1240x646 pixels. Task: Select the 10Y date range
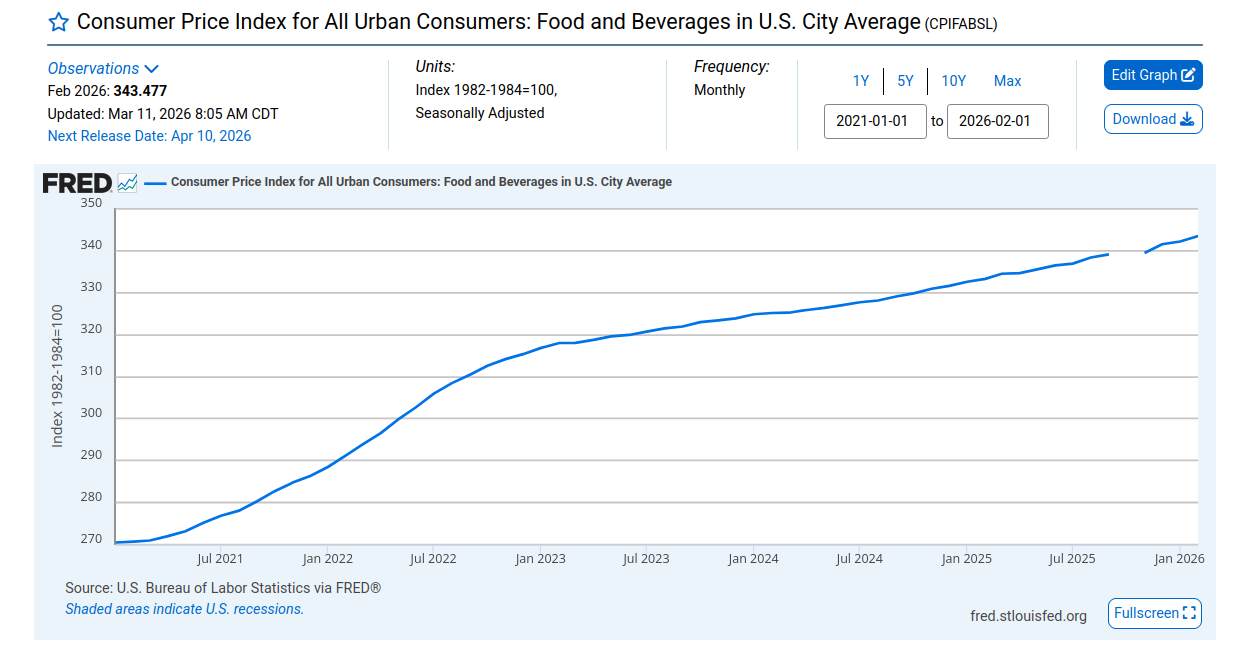point(954,81)
